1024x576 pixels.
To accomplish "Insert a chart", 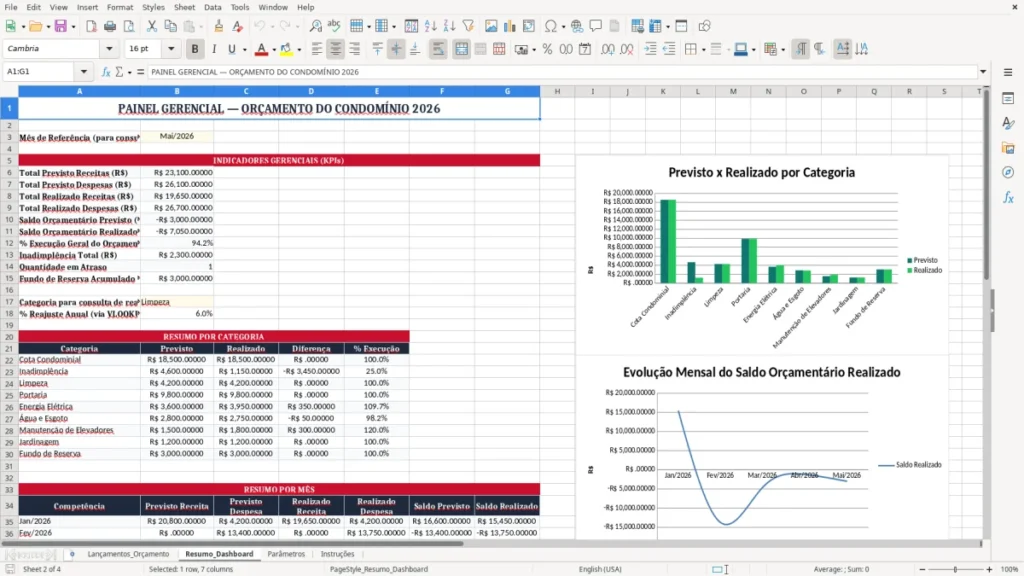I will pos(510,26).
